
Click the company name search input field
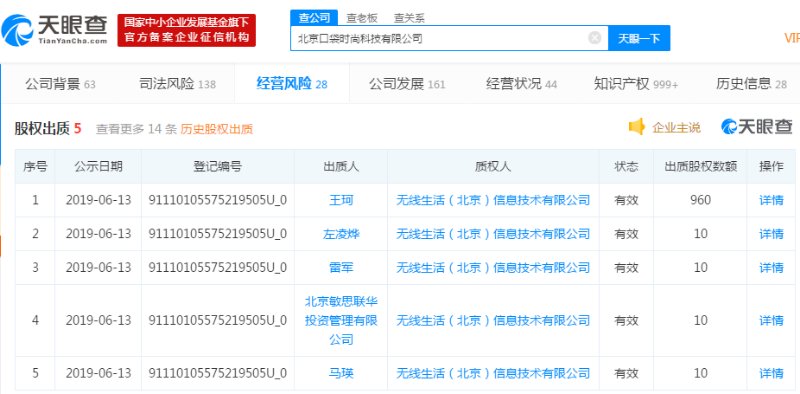(x=440, y=38)
